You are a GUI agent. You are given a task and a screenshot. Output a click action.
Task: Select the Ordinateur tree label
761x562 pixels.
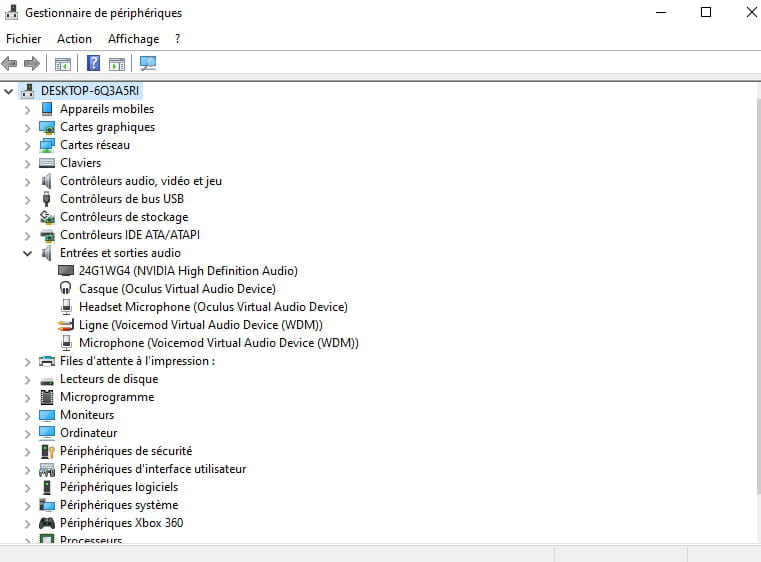tap(88, 433)
